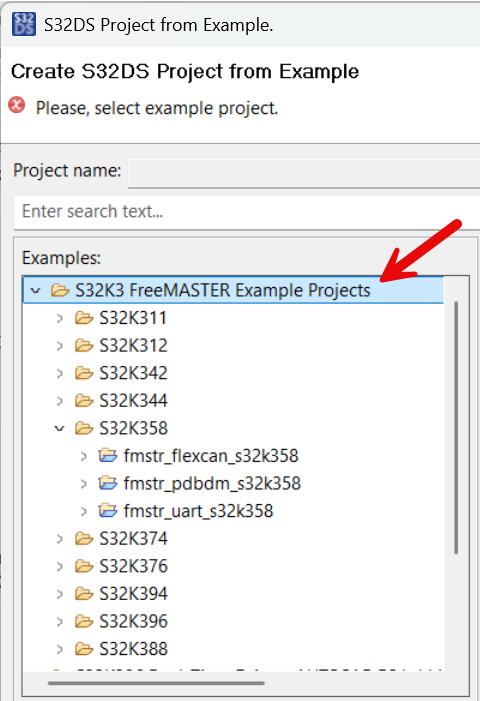Select the S32K358 label
This screenshot has height=701, width=480.
(x=133, y=428)
